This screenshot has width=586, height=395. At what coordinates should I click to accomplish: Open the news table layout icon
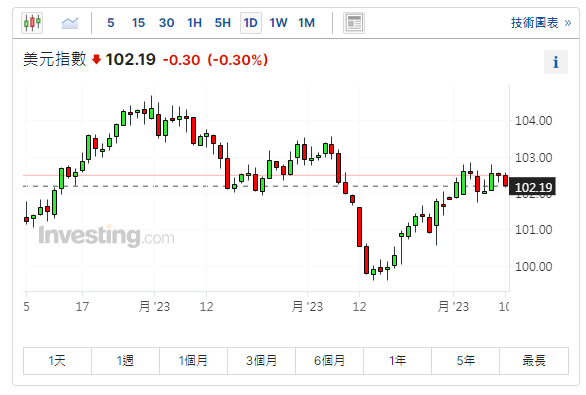pyautogui.click(x=354, y=23)
